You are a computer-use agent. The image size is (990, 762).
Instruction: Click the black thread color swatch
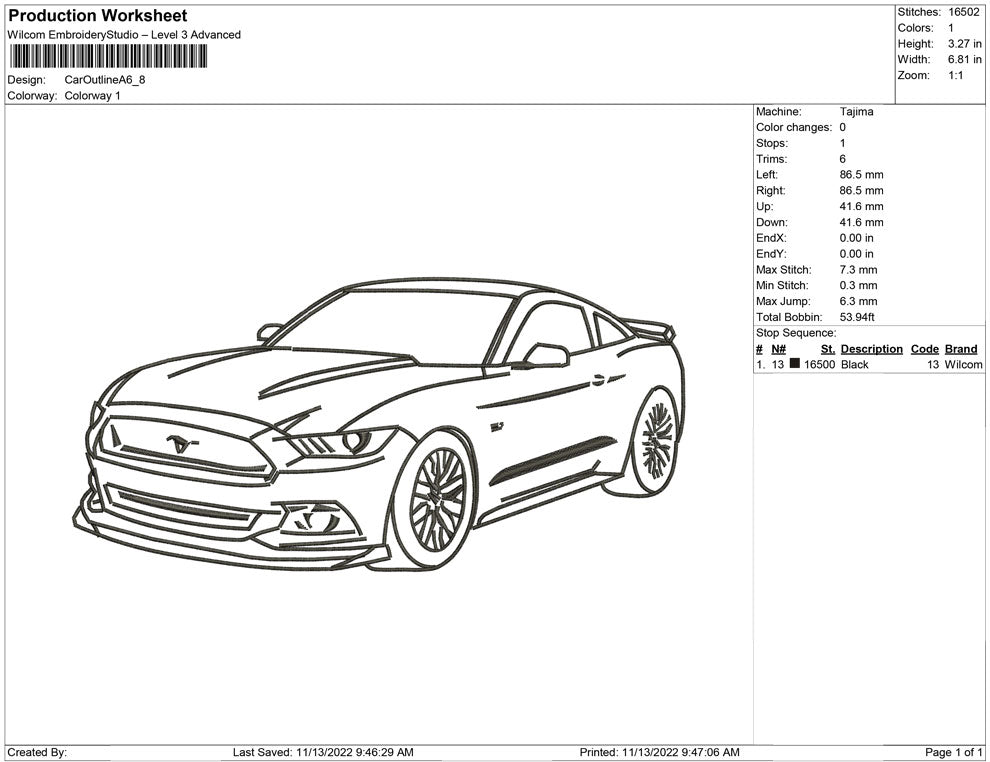click(794, 365)
